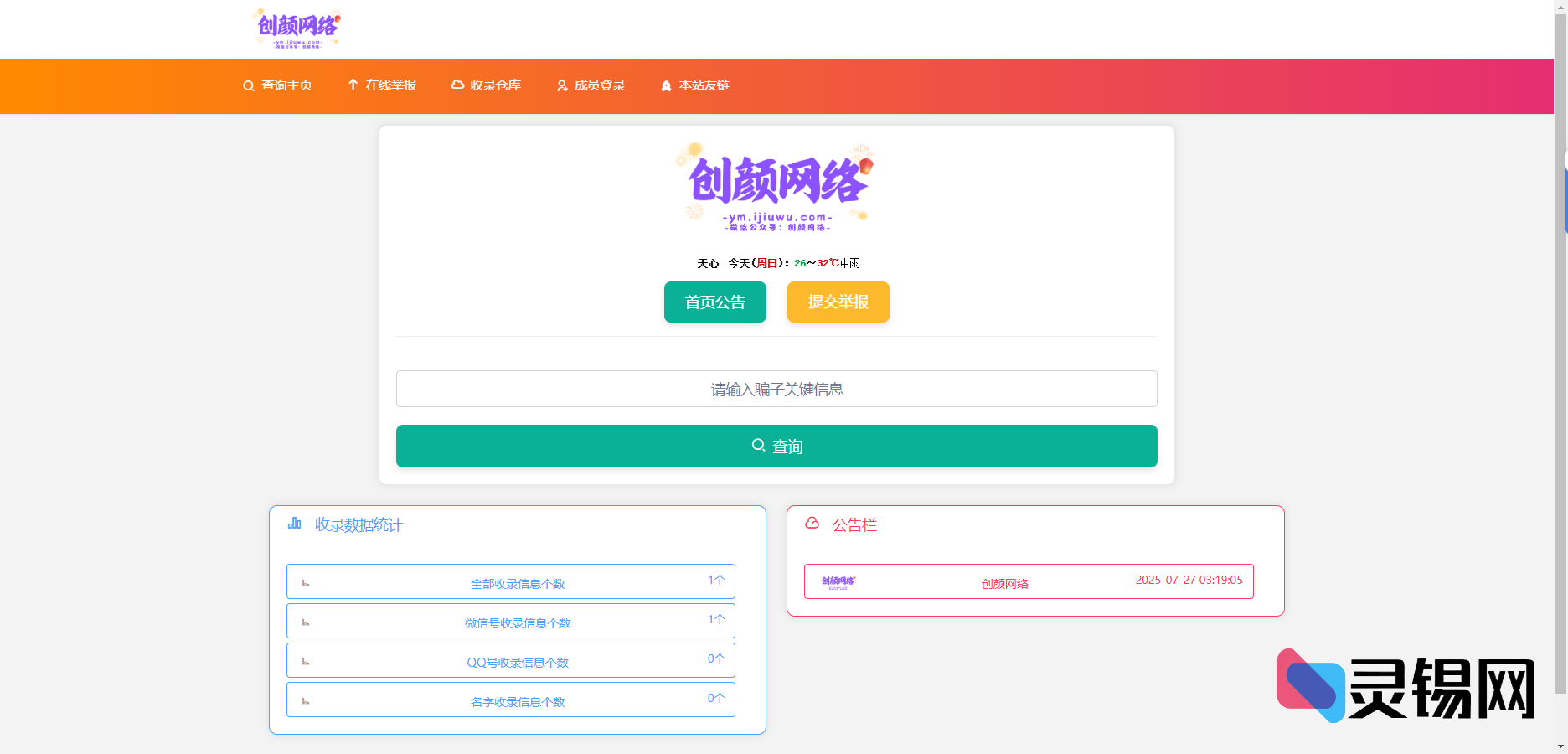This screenshot has width=1568, height=754.
Task: Open the 在线举报 menu item
Action: click(x=390, y=85)
